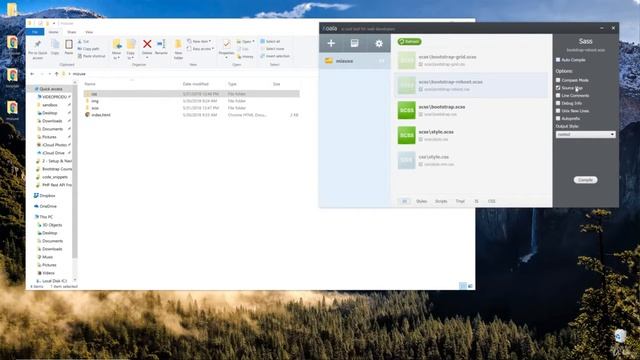
Task: Click Invert selection in the ribbon
Action: [x=275, y=56]
